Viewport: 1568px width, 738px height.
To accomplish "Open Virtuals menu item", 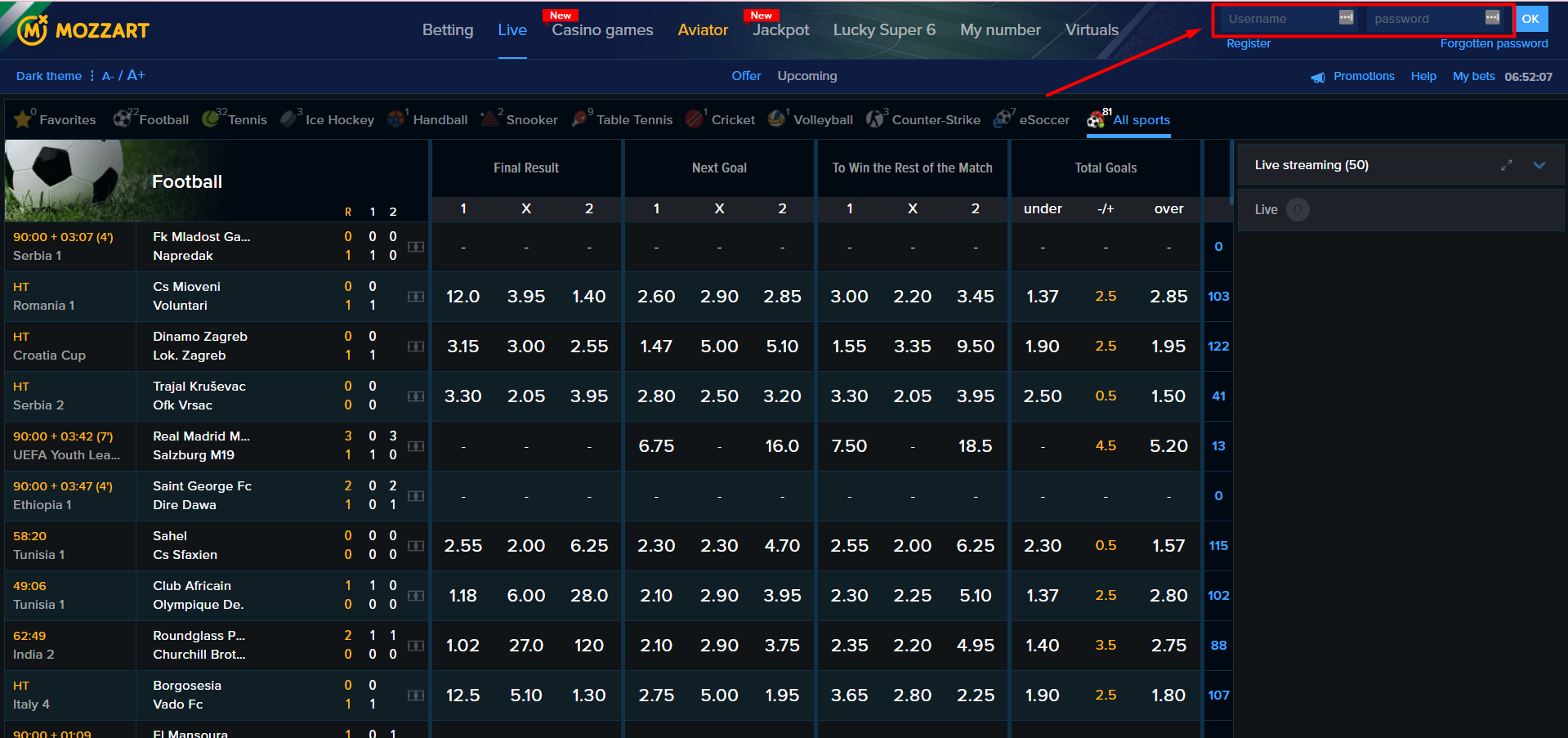I will pyautogui.click(x=1092, y=30).
